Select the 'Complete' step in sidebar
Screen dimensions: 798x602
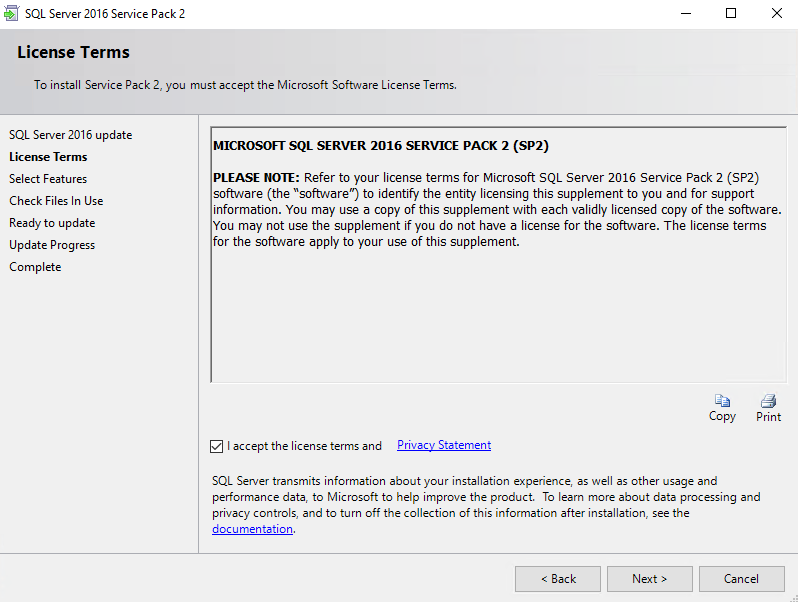[x=35, y=267]
